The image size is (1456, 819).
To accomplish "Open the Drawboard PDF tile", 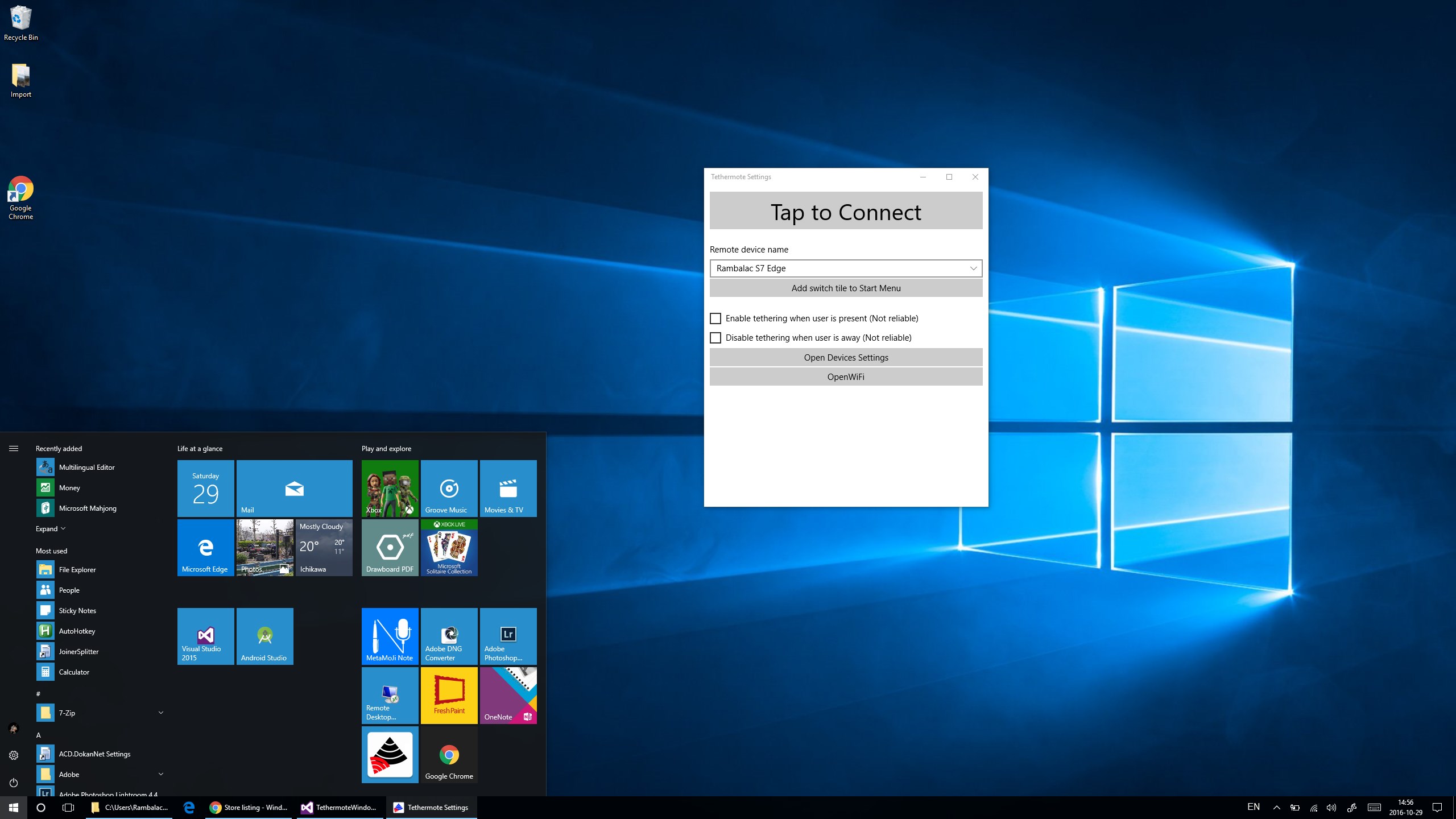I will pos(390,547).
